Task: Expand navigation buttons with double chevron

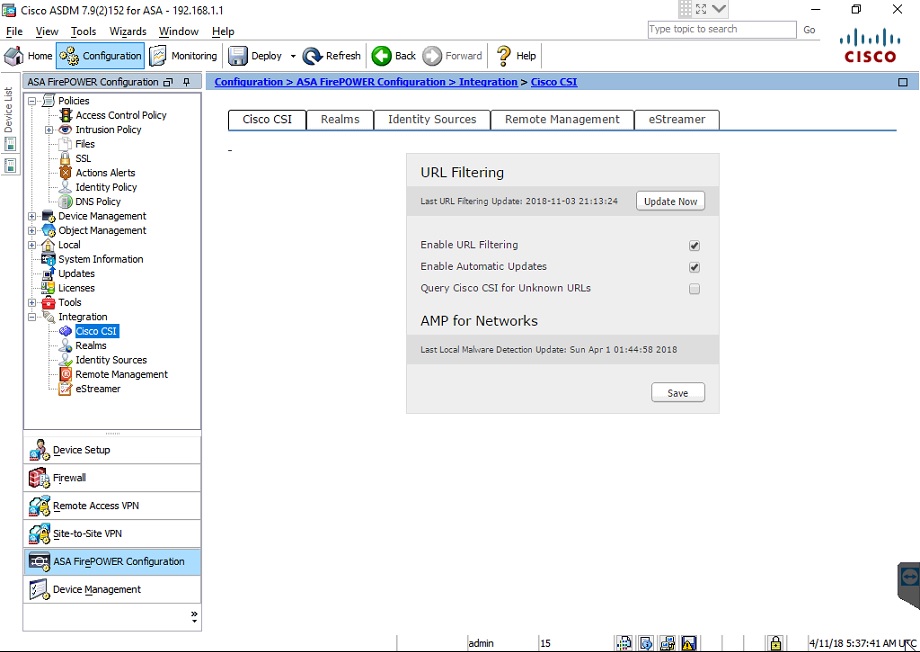Action: click(194, 616)
